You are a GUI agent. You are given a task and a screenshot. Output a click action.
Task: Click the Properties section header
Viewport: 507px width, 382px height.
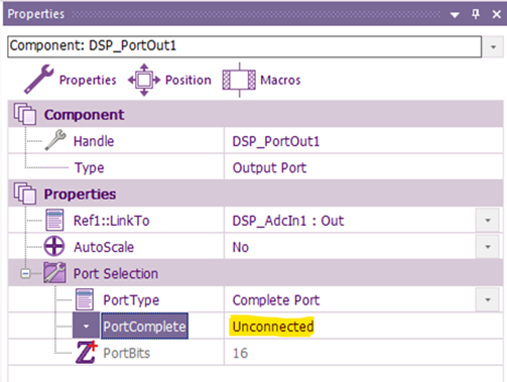point(255,193)
